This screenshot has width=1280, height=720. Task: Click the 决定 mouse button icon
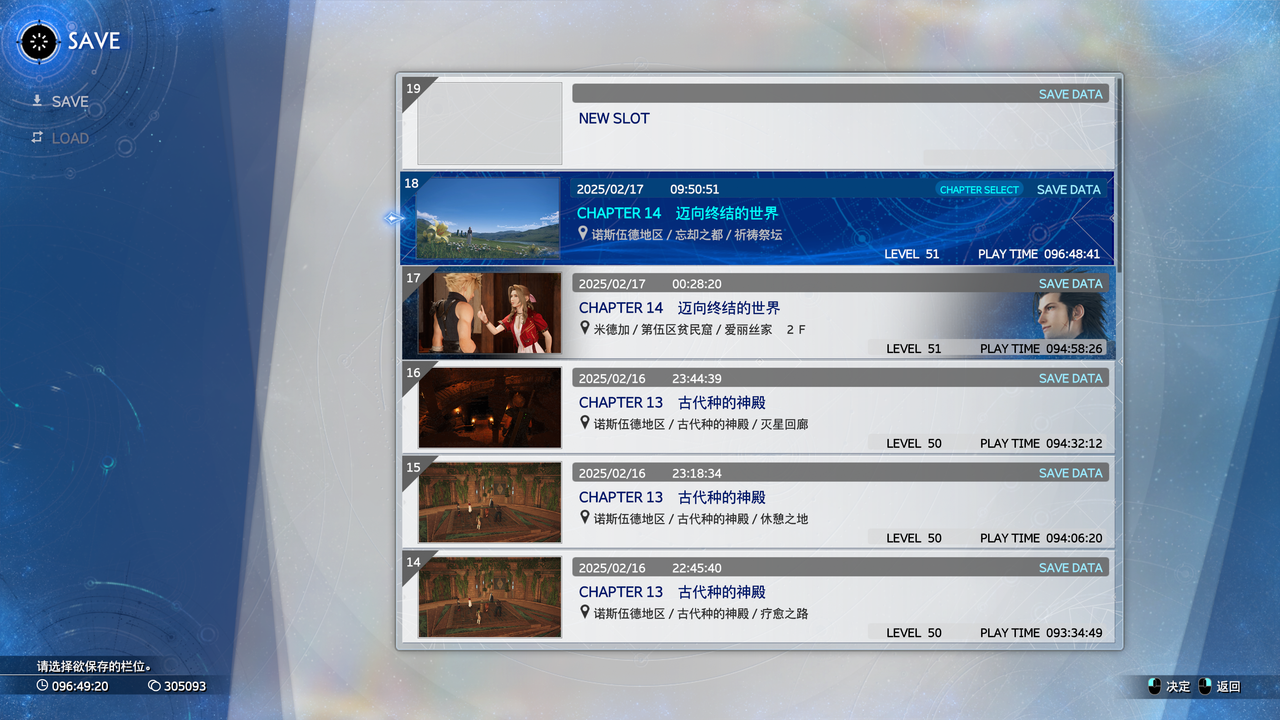click(1154, 686)
